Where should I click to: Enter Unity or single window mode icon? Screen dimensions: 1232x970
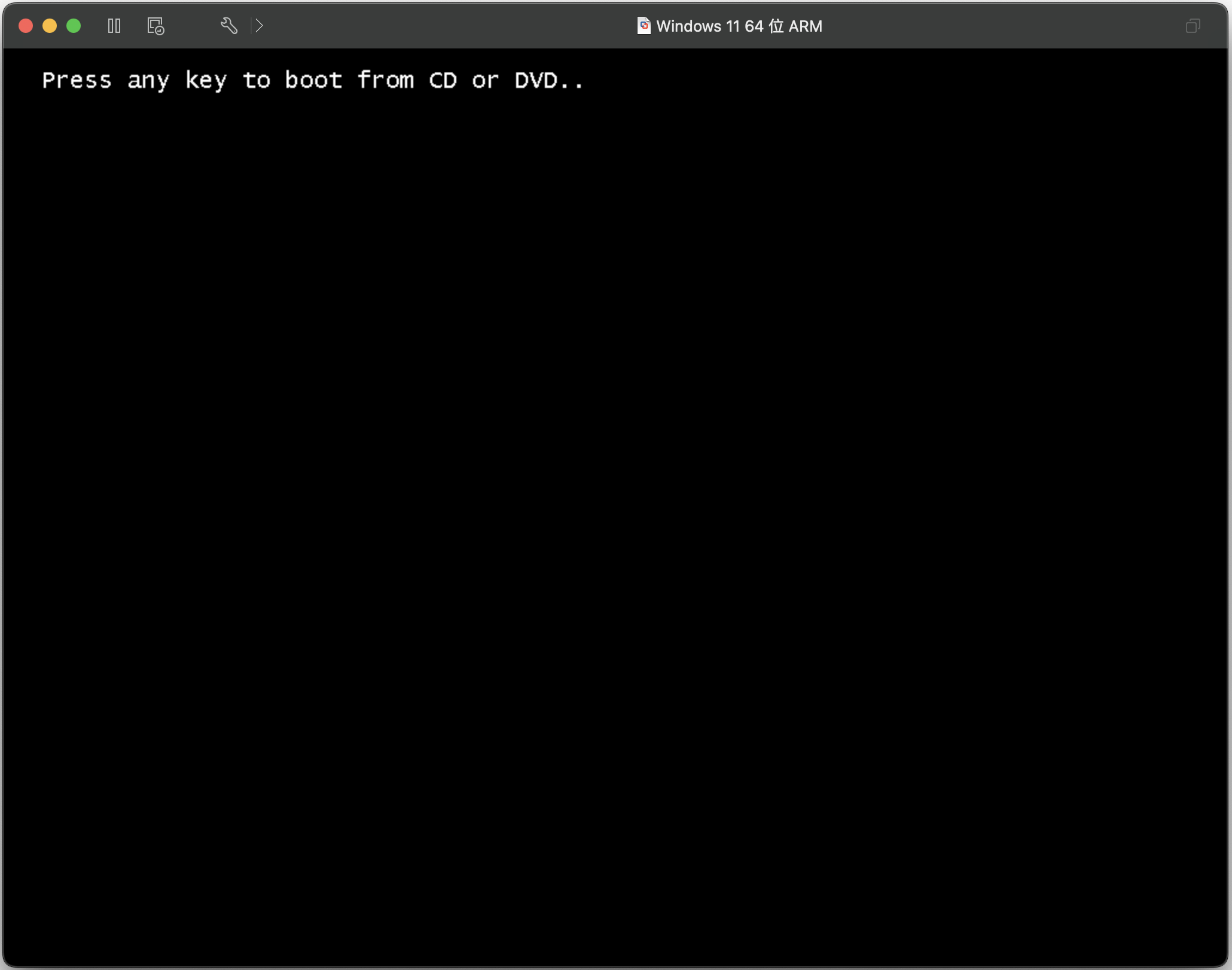point(1193,26)
